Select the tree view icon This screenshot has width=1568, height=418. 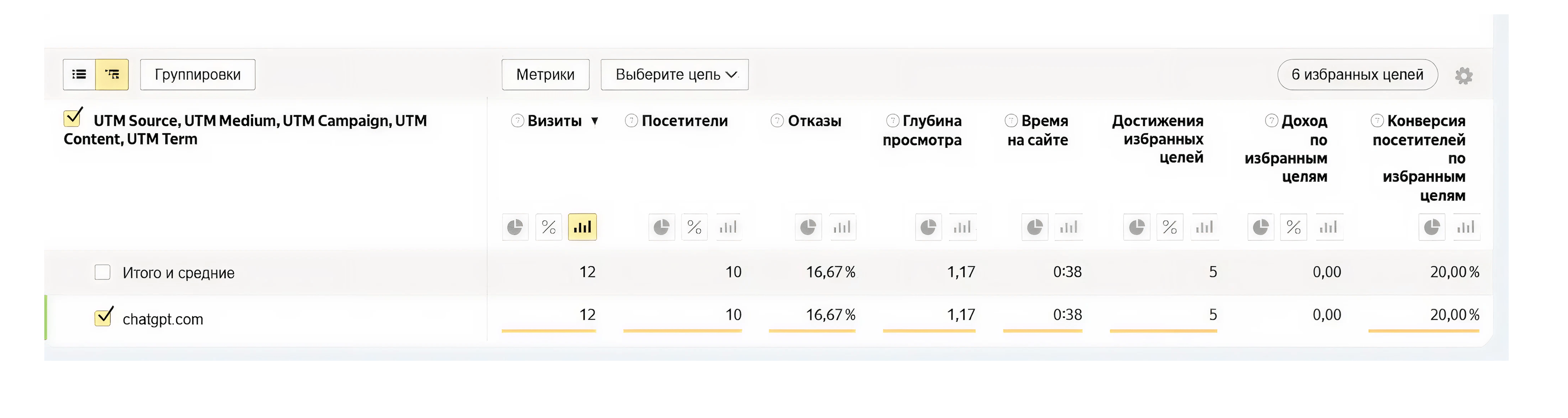coord(112,74)
